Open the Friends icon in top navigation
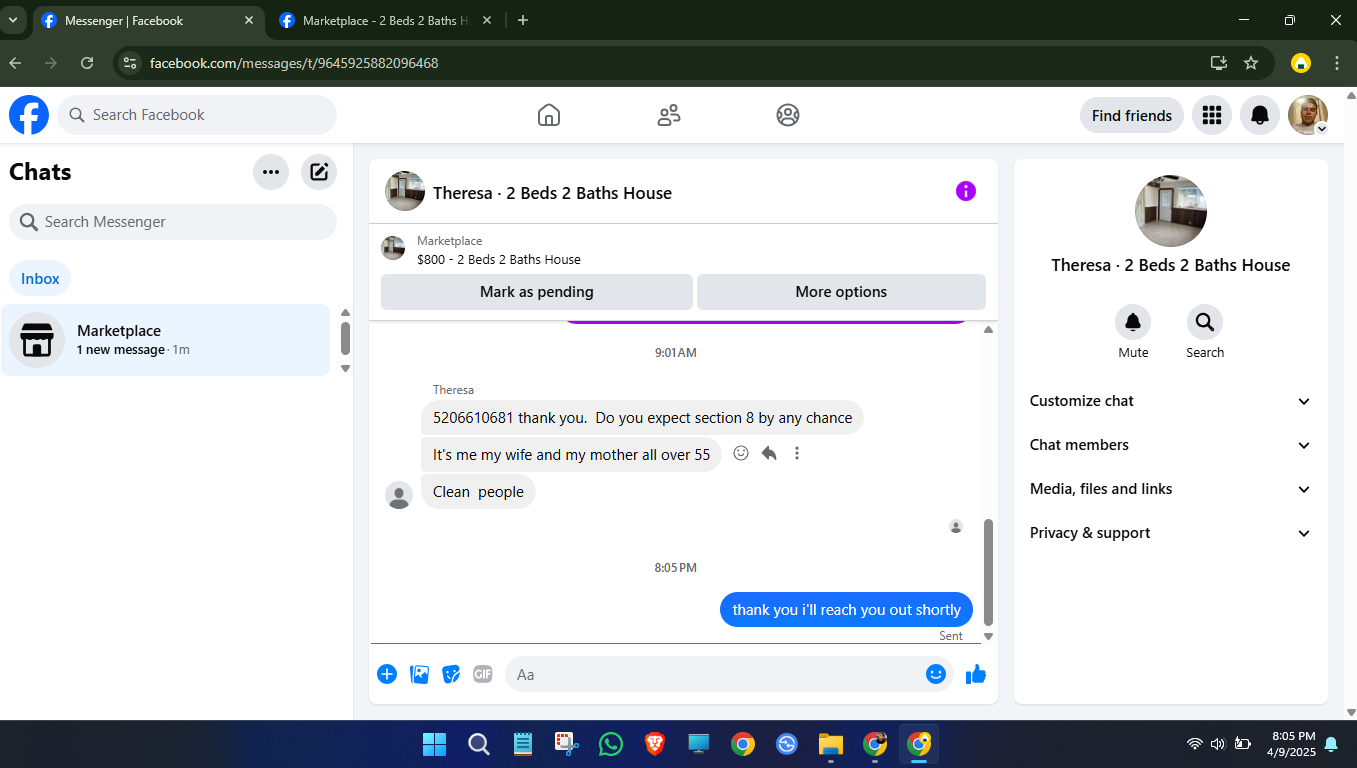 tap(669, 115)
